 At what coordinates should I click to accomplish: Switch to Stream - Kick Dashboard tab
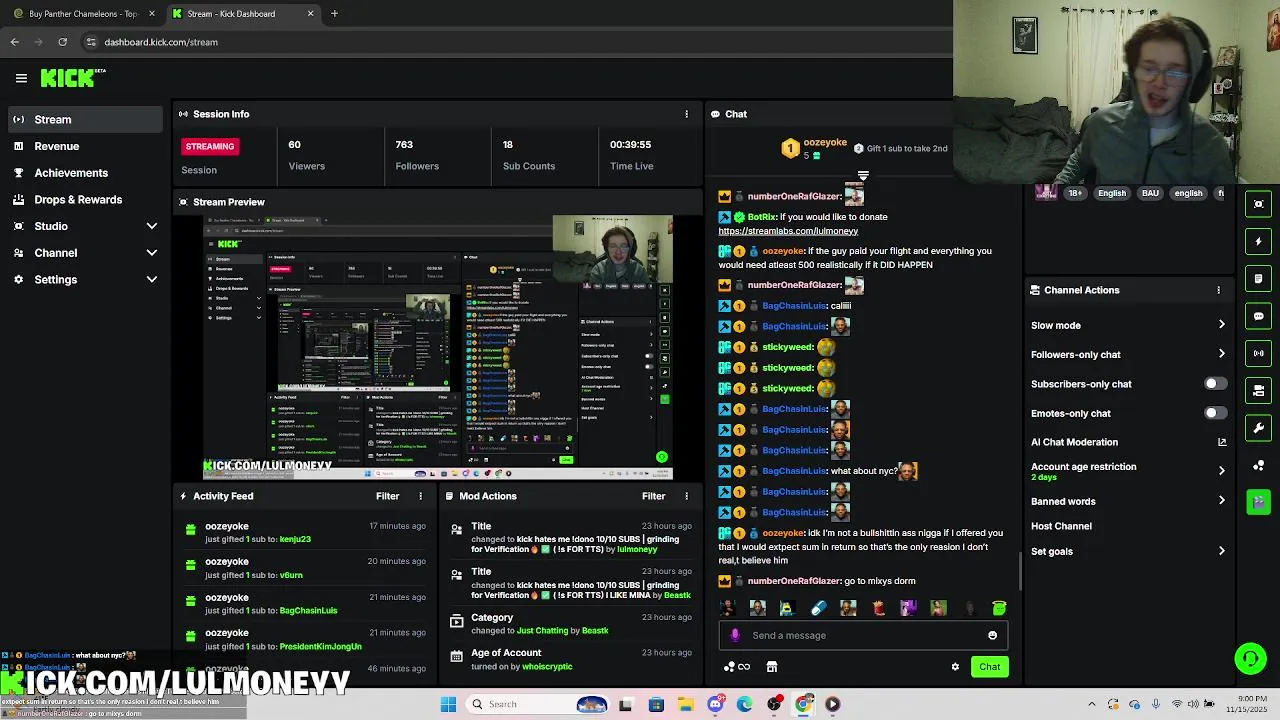pyautogui.click(x=242, y=14)
